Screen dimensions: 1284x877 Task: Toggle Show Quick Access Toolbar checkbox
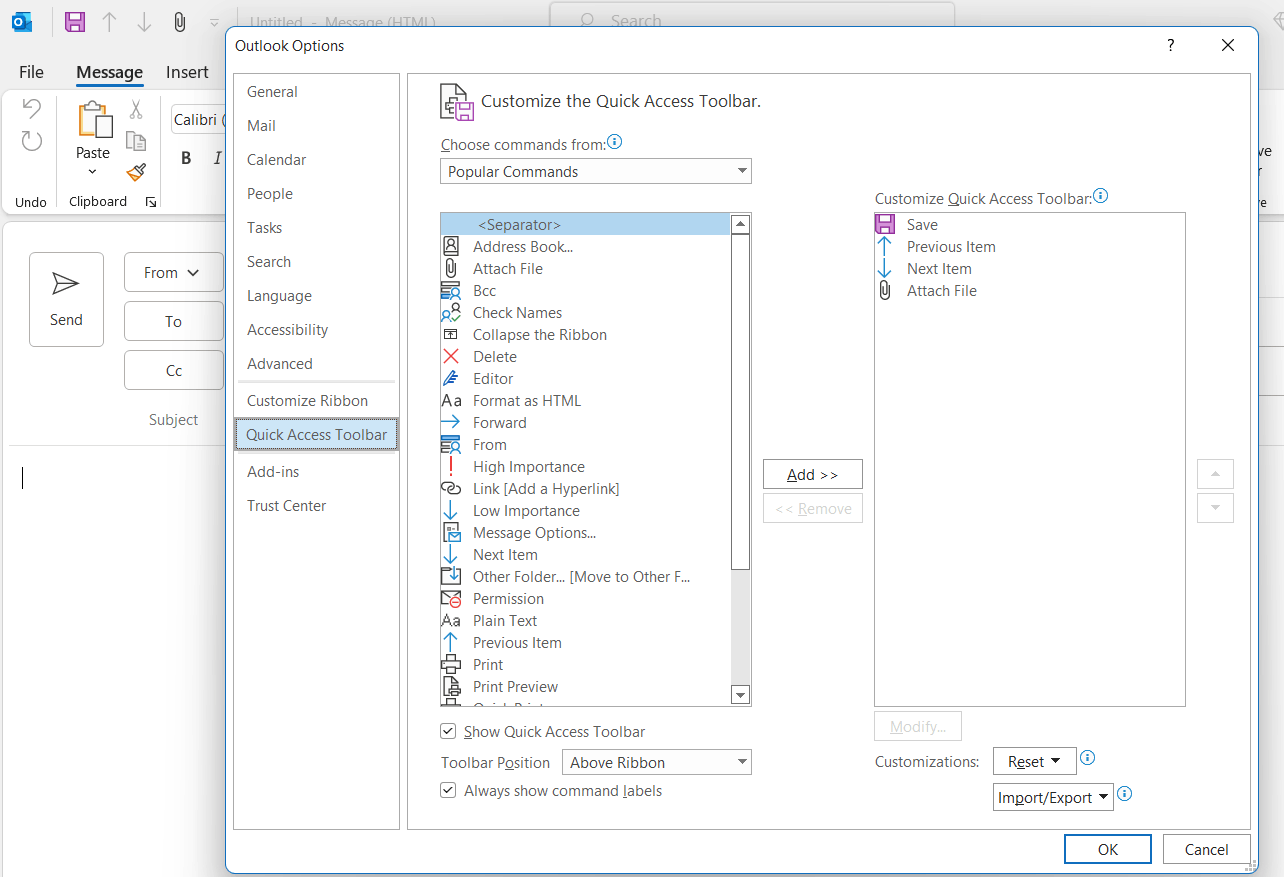[448, 731]
